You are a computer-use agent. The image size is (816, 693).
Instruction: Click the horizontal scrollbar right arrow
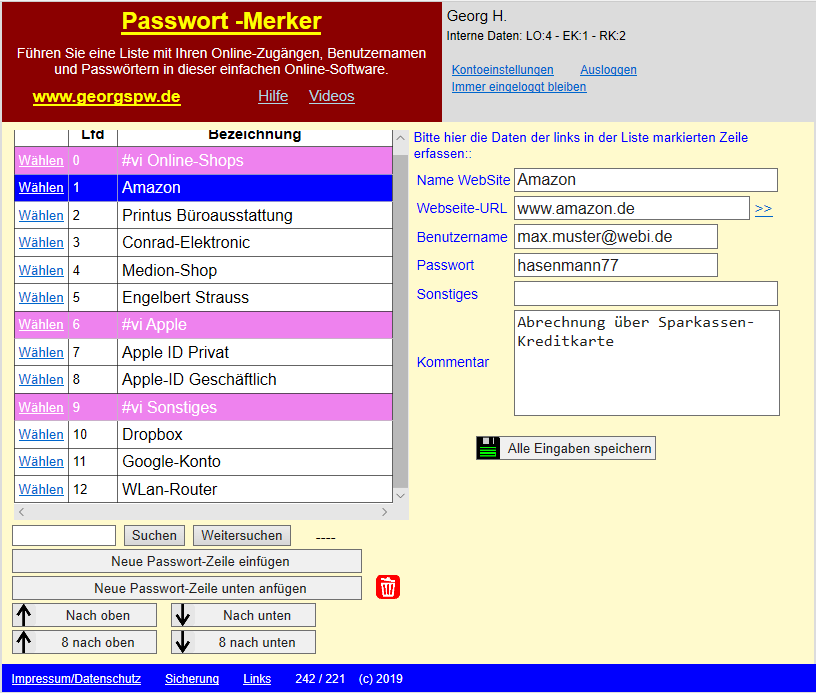tap(383, 511)
